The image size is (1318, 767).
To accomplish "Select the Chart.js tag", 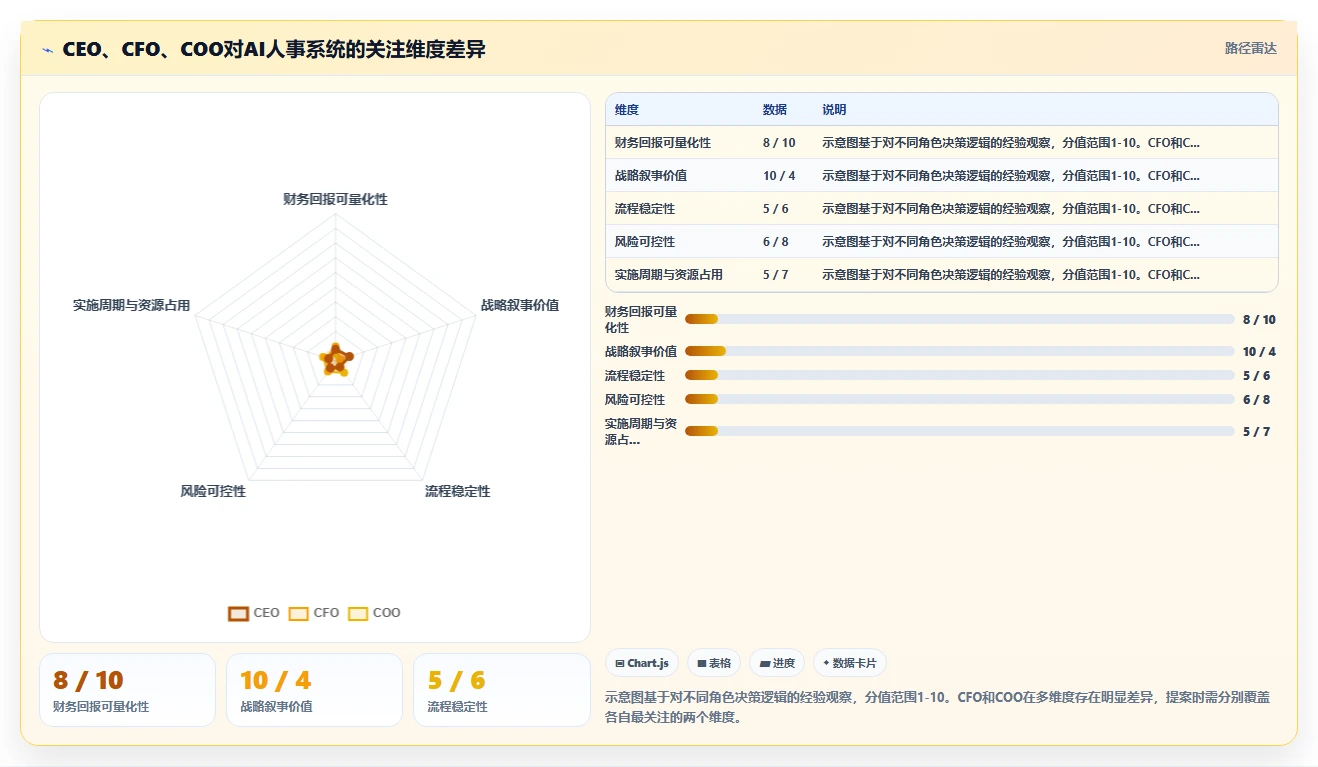I will [642, 663].
